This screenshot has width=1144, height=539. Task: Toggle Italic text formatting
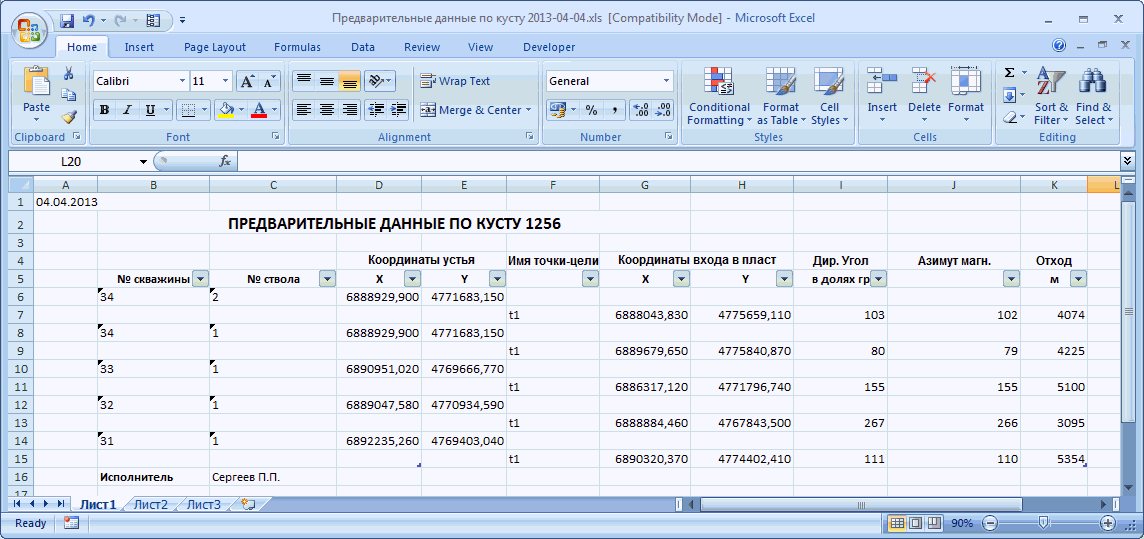pyautogui.click(x=127, y=110)
